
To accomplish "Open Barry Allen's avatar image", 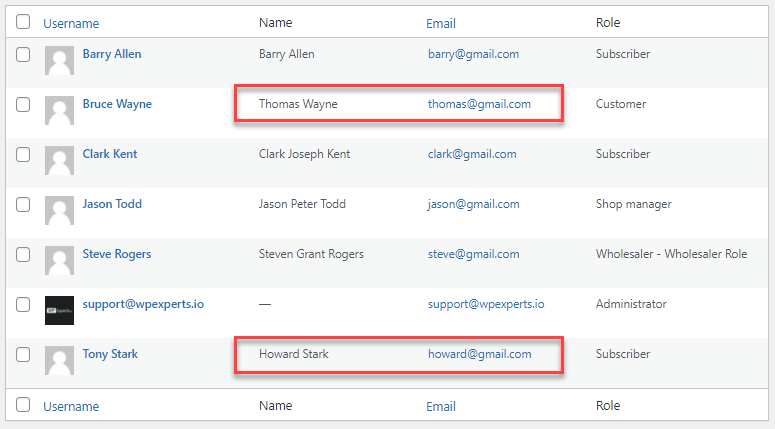I will point(59,60).
